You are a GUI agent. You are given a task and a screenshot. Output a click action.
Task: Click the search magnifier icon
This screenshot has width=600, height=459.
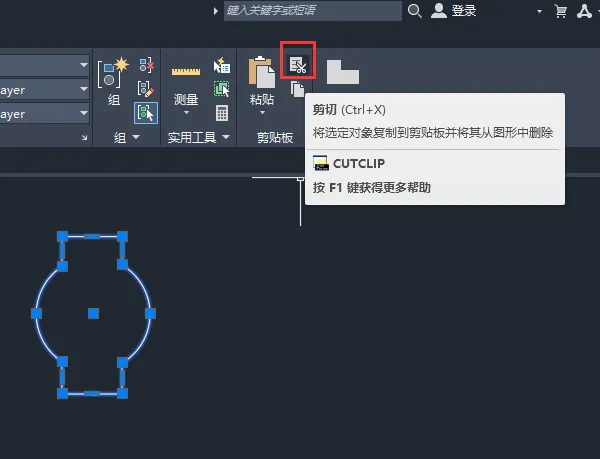[x=414, y=11]
